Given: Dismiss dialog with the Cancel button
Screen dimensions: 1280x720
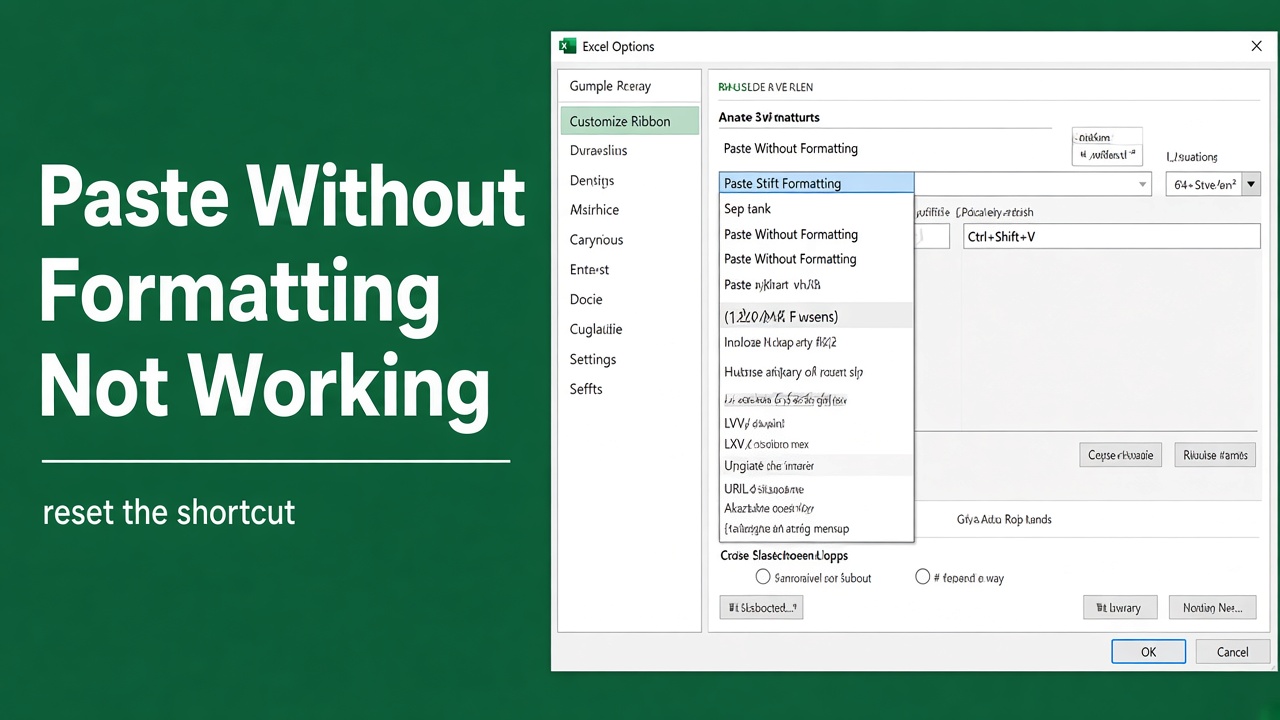Looking at the screenshot, I should point(1232,651).
